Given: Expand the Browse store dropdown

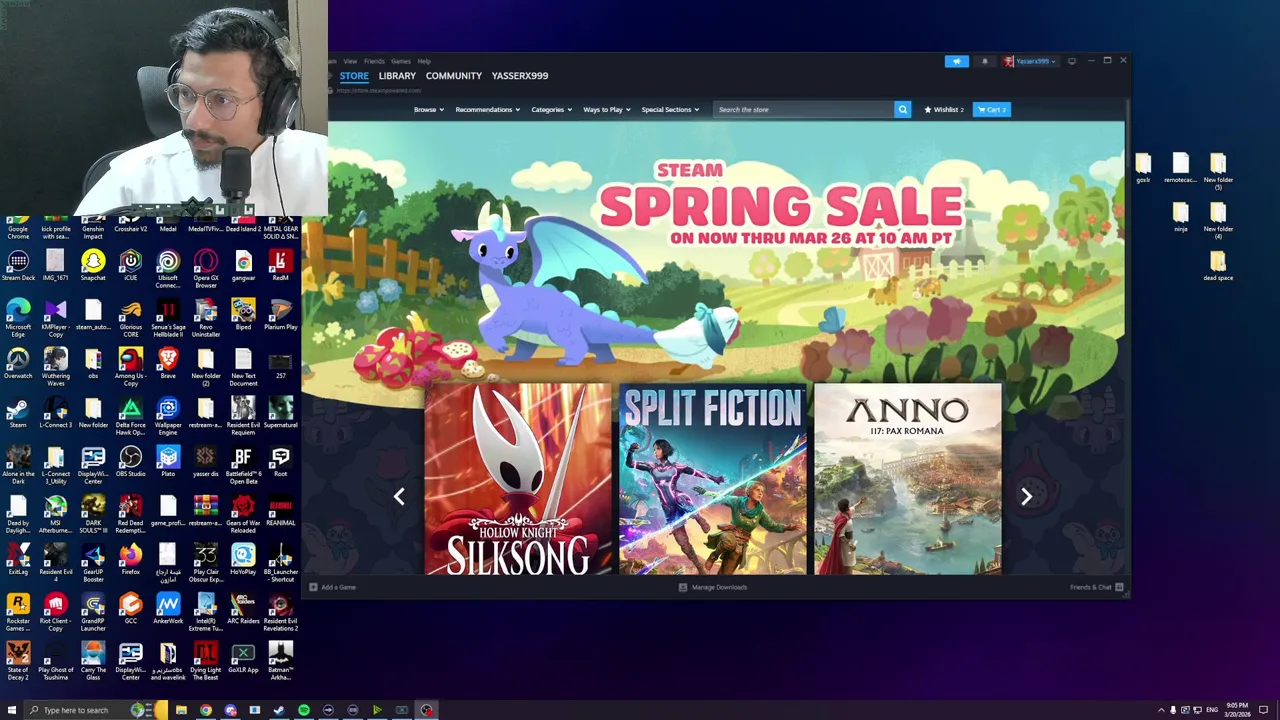Looking at the screenshot, I should point(428,109).
